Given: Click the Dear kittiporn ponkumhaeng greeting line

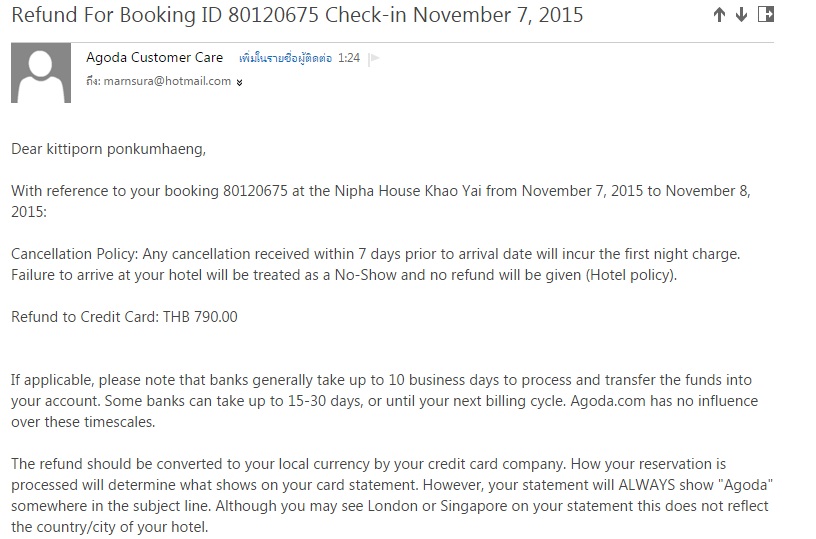Looking at the screenshot, I should point(108,149).
